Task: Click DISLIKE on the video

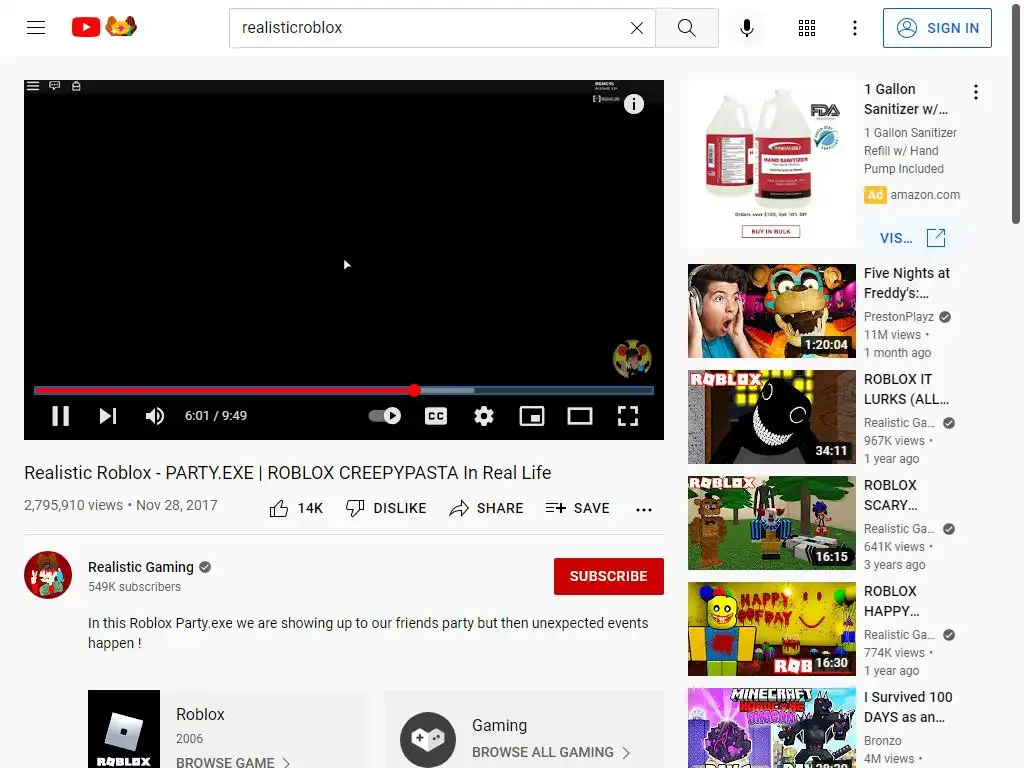Action: (x=386, y=508)
